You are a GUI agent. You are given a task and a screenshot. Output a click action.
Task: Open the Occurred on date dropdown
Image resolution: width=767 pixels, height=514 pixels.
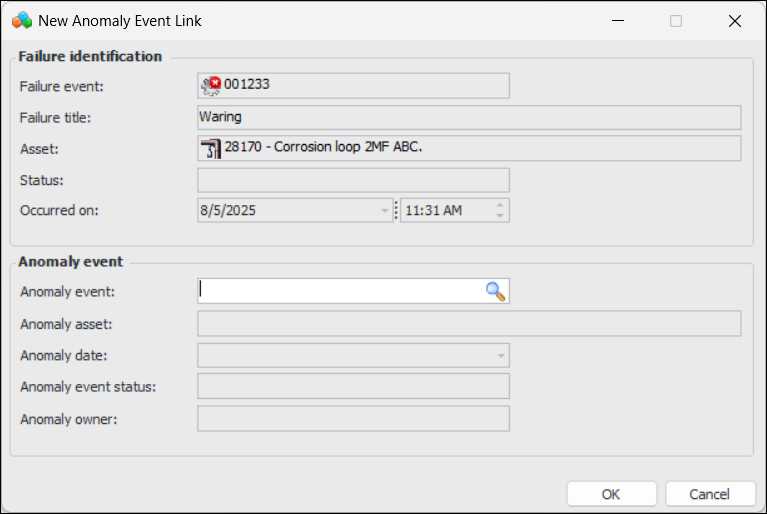(384, 210)
